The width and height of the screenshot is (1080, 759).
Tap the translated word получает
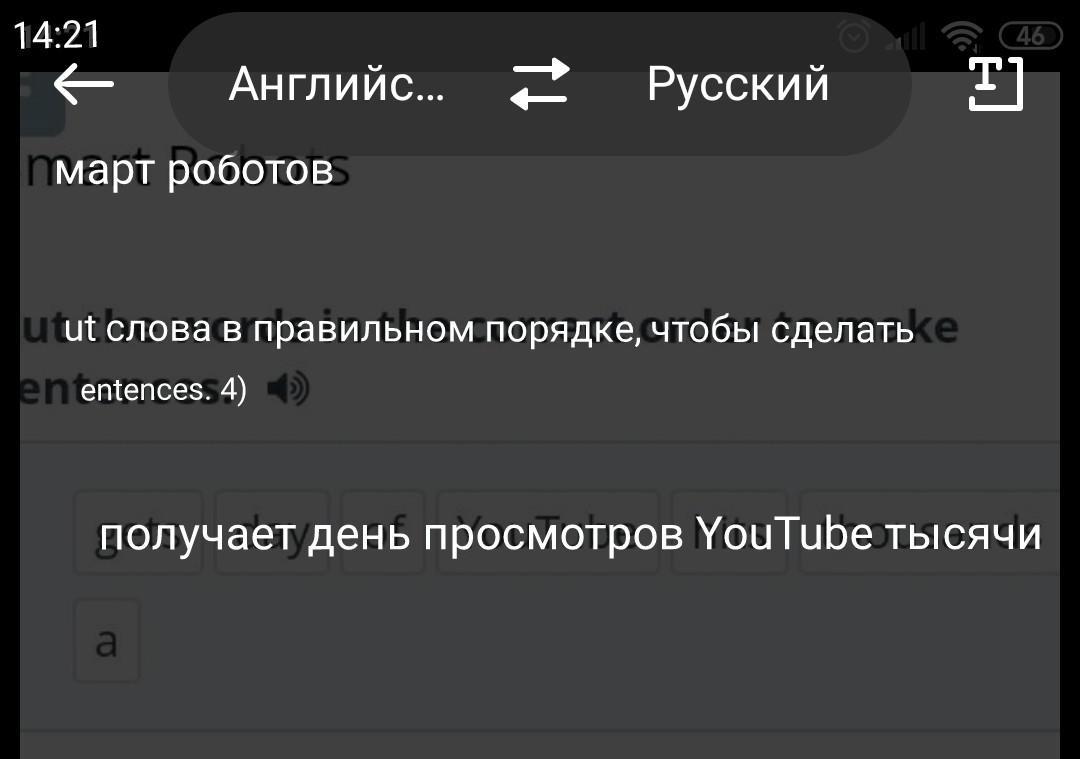[x=199, y=535]
